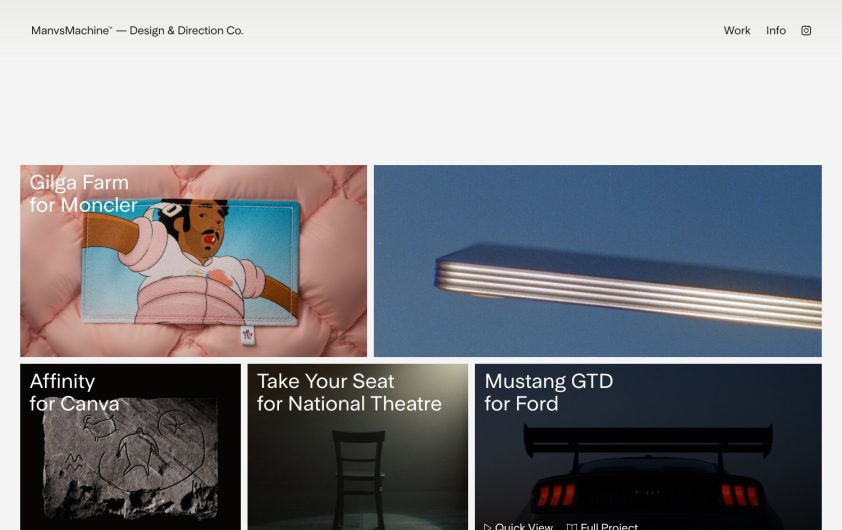The image size is (842, 530).
Task: Click the wooden chair image
Action: (x=357, y=470)
